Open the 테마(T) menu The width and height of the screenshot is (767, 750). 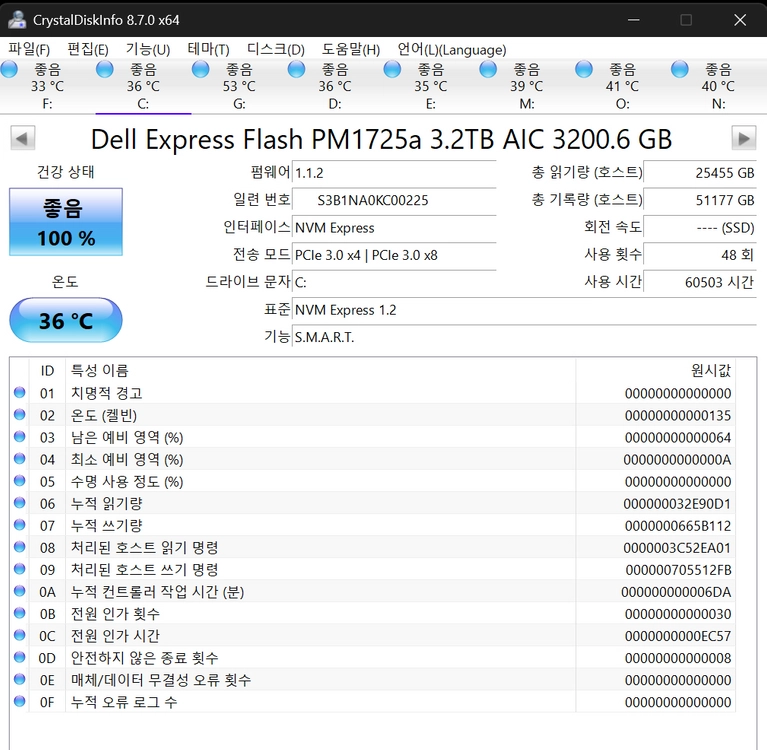pyautogui.click(x=208, y=49)
